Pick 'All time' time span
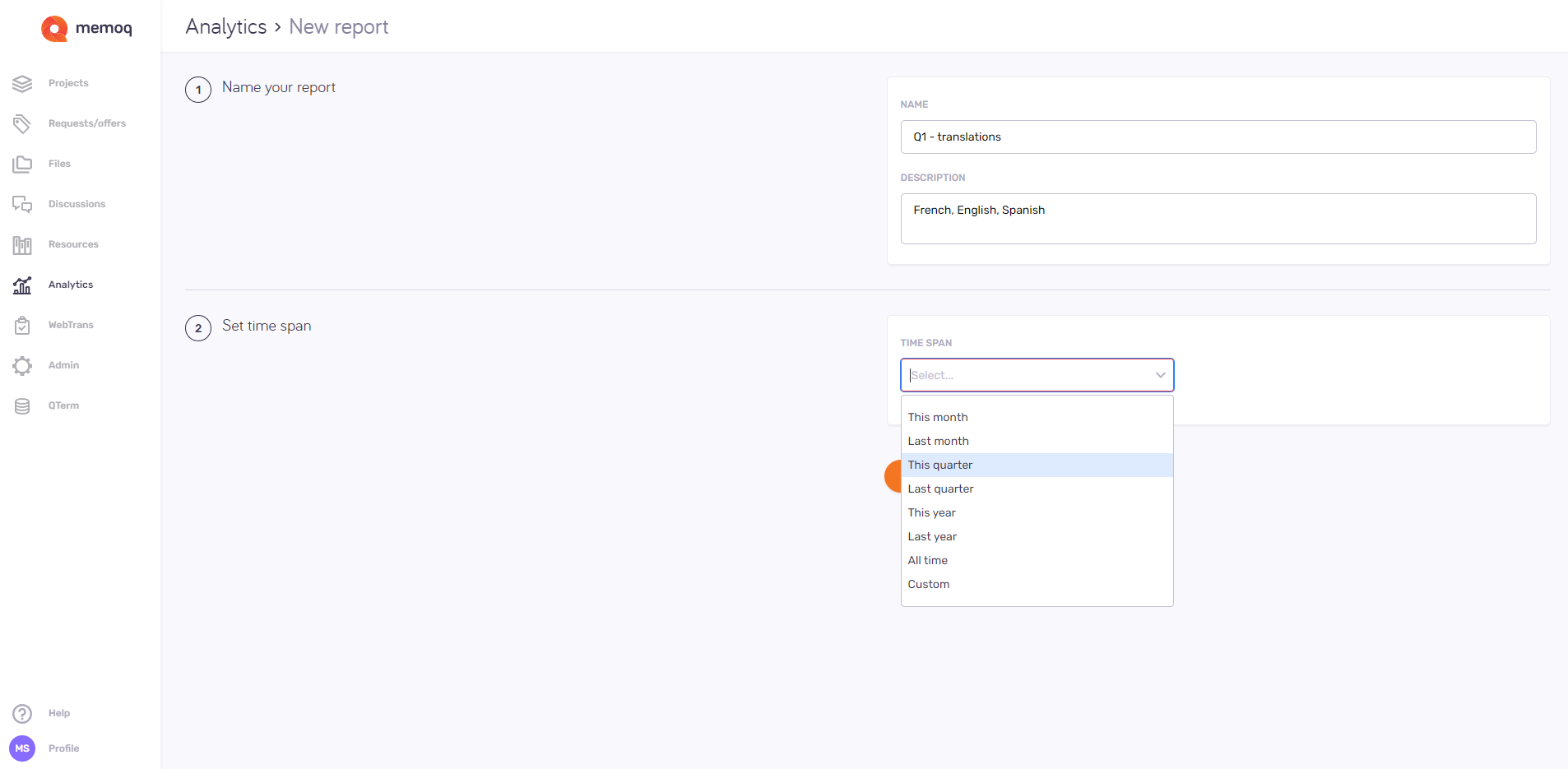 pyautogui.click(x=1037, y=560)
